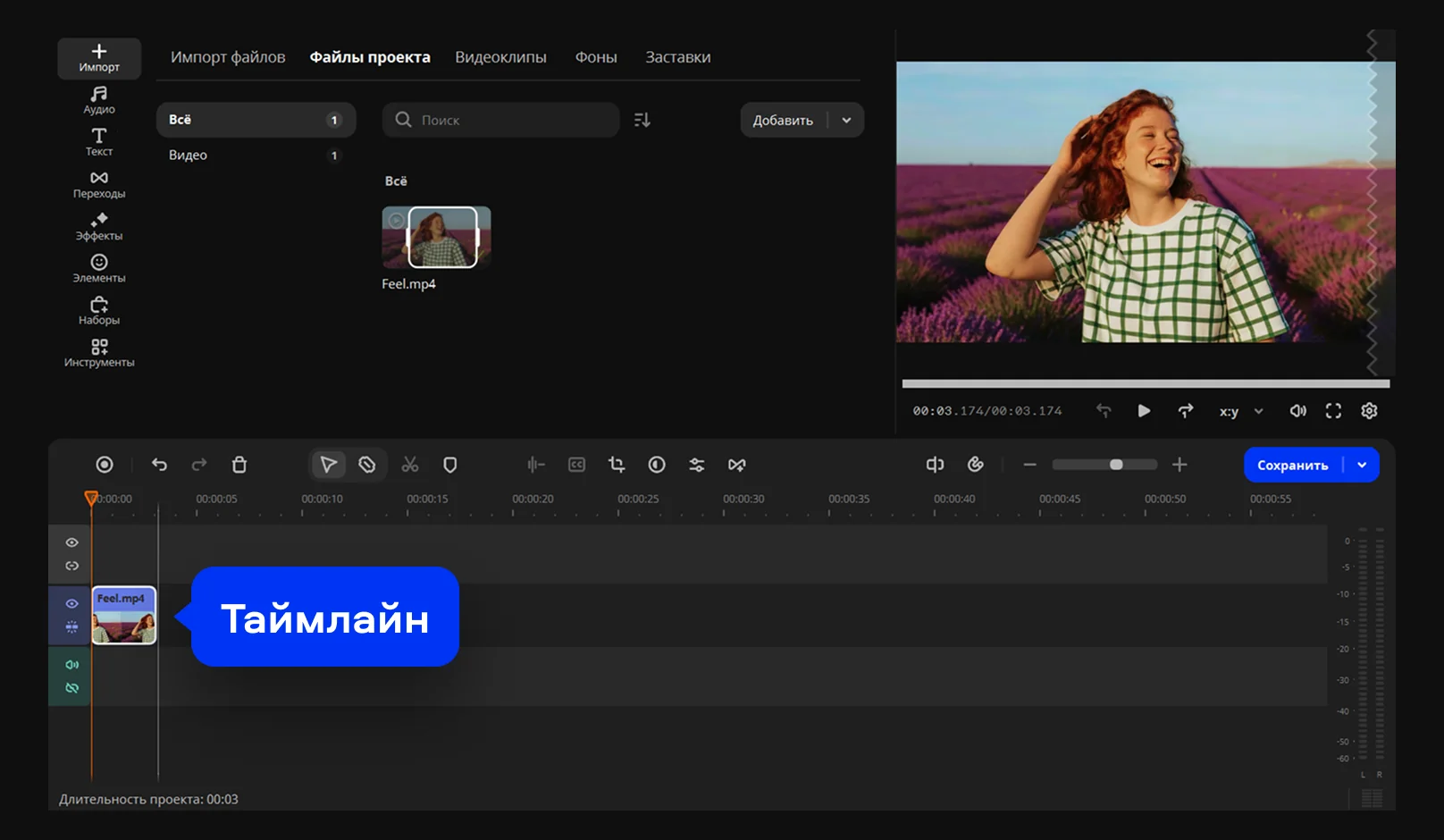Toggle visibility of the top overlay track

72,542
